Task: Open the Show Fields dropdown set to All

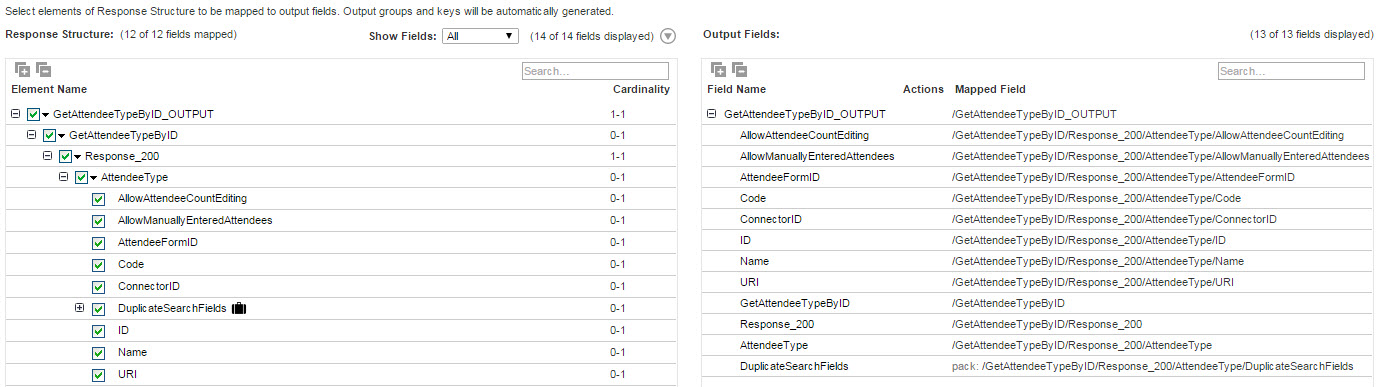Action: click(480, 36)
